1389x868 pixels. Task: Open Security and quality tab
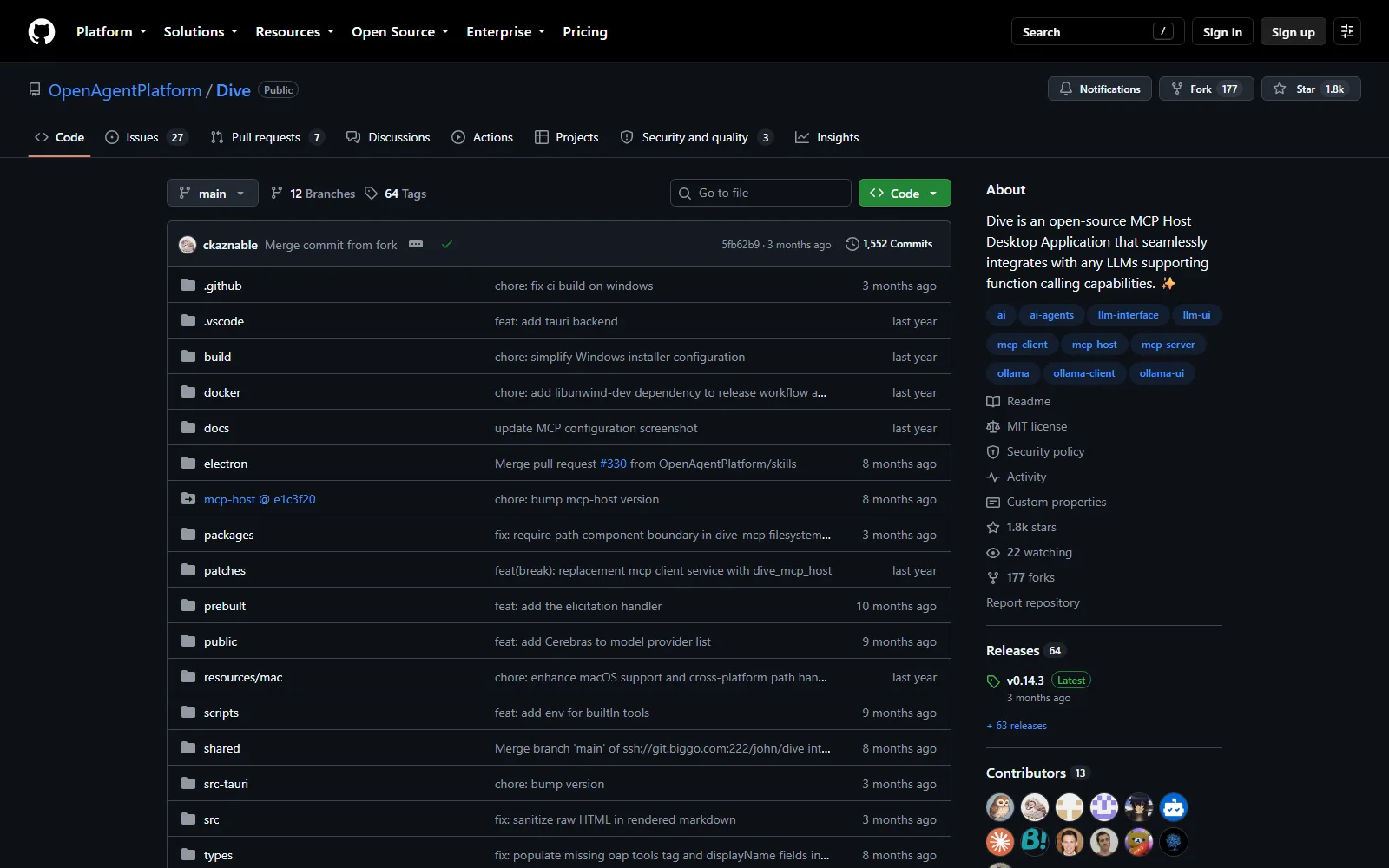tap(696, 137)
